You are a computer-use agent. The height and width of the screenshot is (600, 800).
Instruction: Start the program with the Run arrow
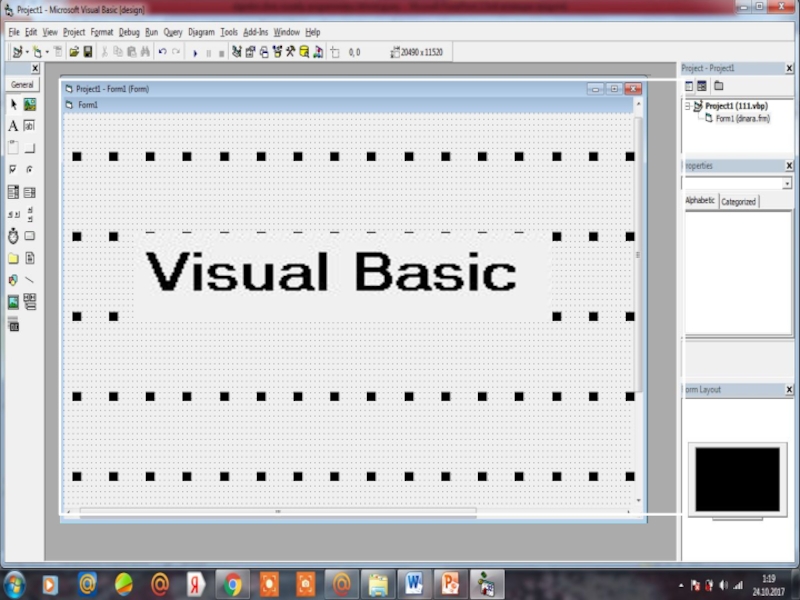coord(195,52)
